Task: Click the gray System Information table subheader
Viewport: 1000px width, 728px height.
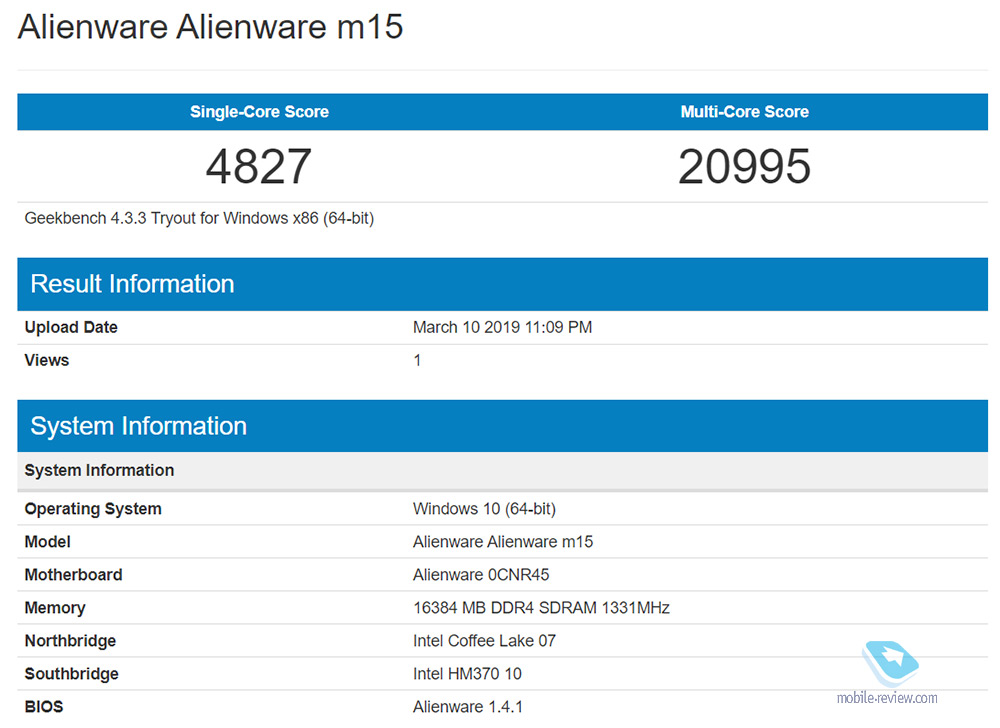Action: click(x=503, y=470)
